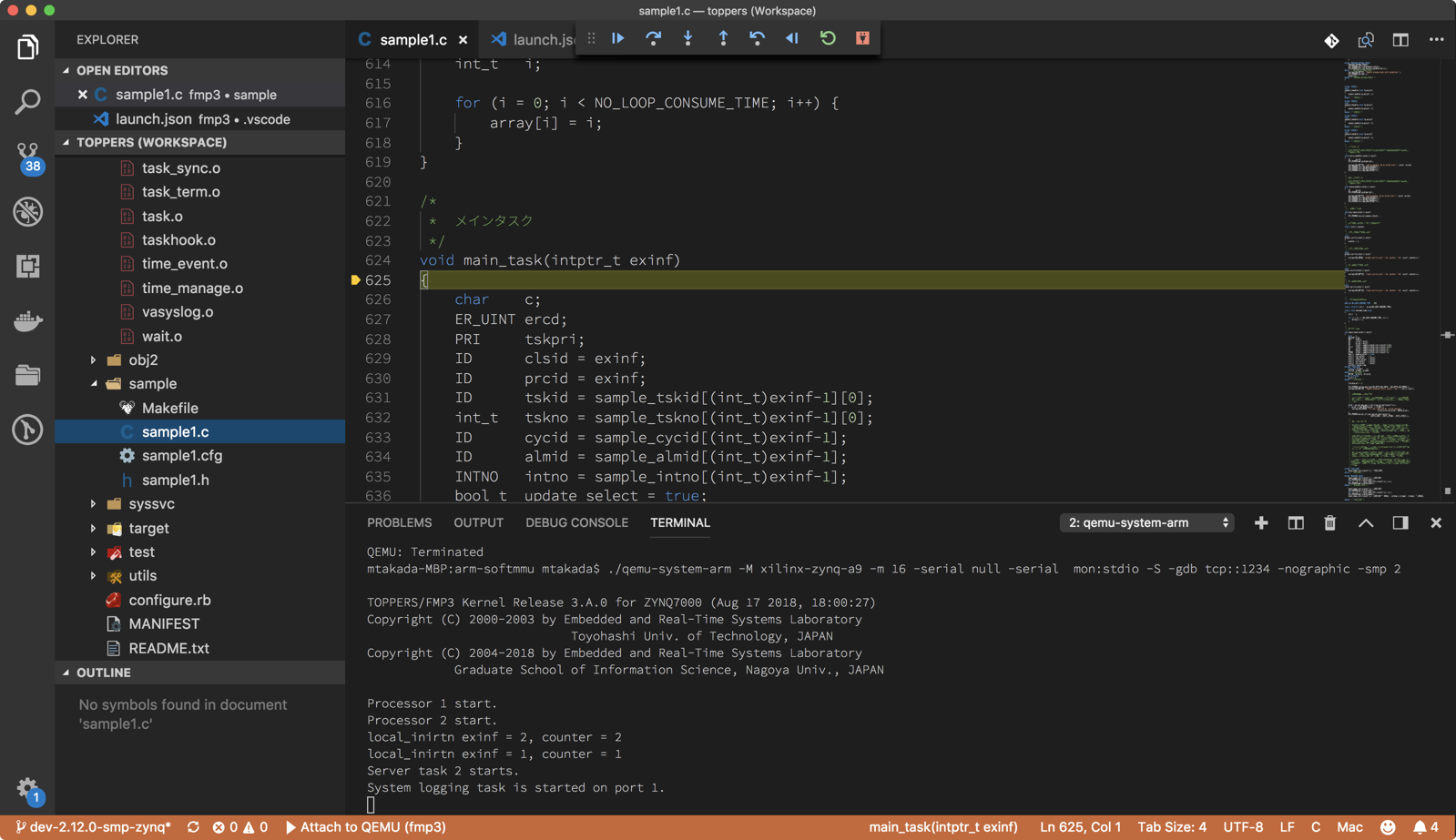This screenshot has width=1456, height=840.
Task: Click the Restart debug session icon
Action: coord(828,38)
